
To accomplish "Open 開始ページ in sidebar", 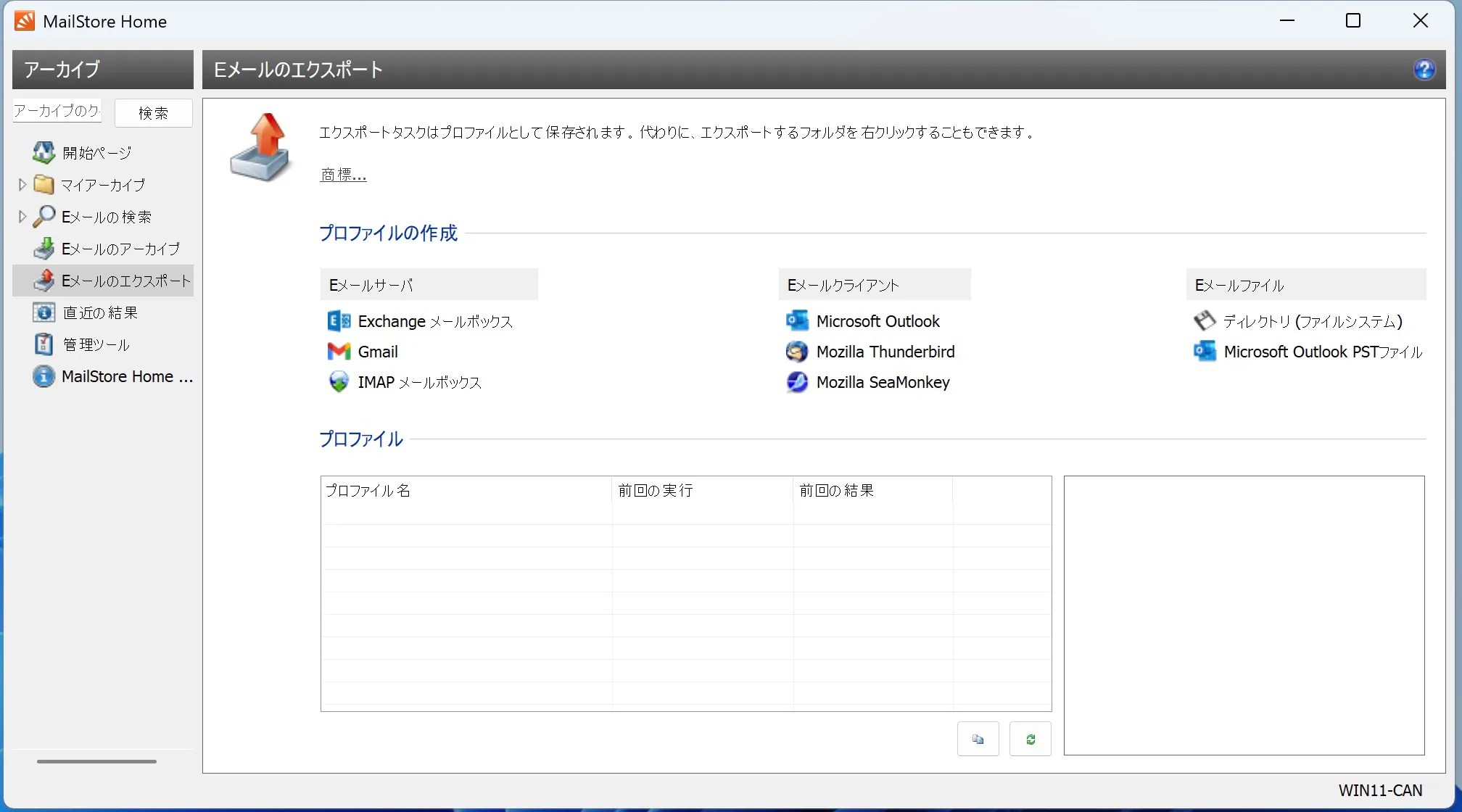I will coord(96,153).
